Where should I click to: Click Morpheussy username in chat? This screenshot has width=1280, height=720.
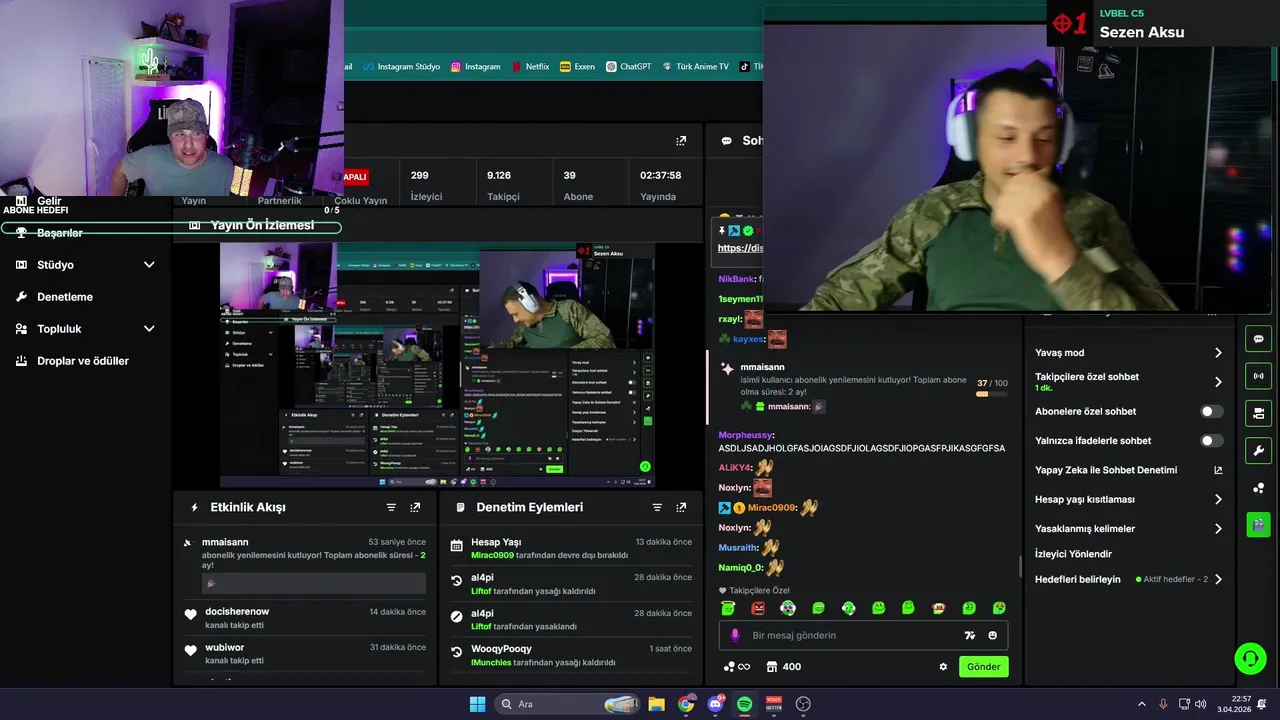click(x=745, y=435)
